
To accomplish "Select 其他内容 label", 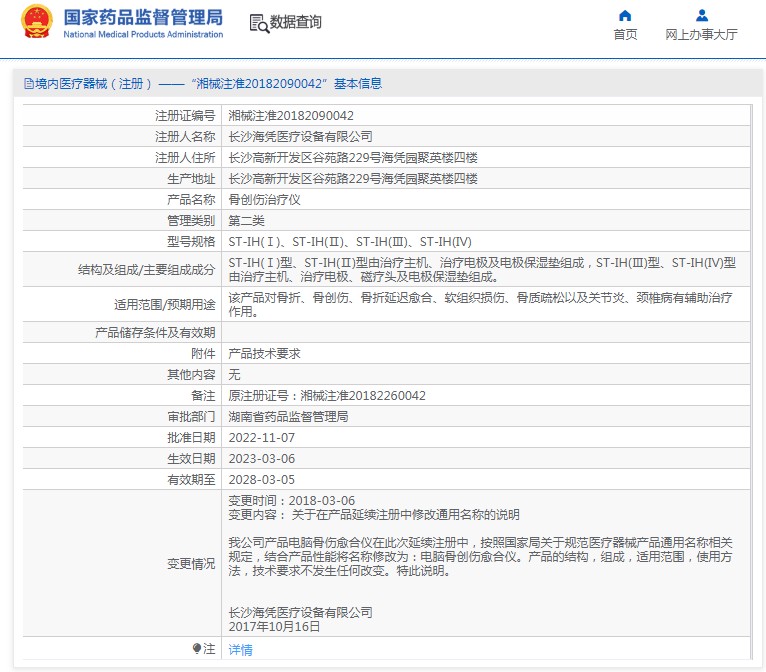I will 191,375.
